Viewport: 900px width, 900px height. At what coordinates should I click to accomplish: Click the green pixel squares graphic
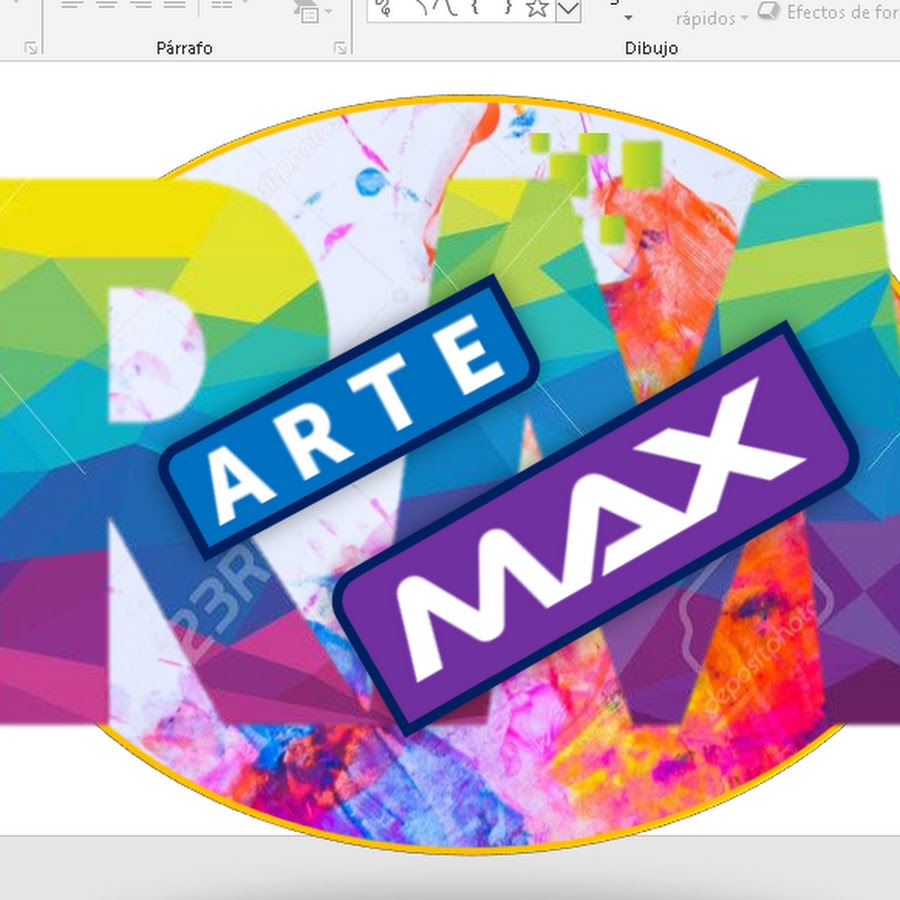(595, 170)
